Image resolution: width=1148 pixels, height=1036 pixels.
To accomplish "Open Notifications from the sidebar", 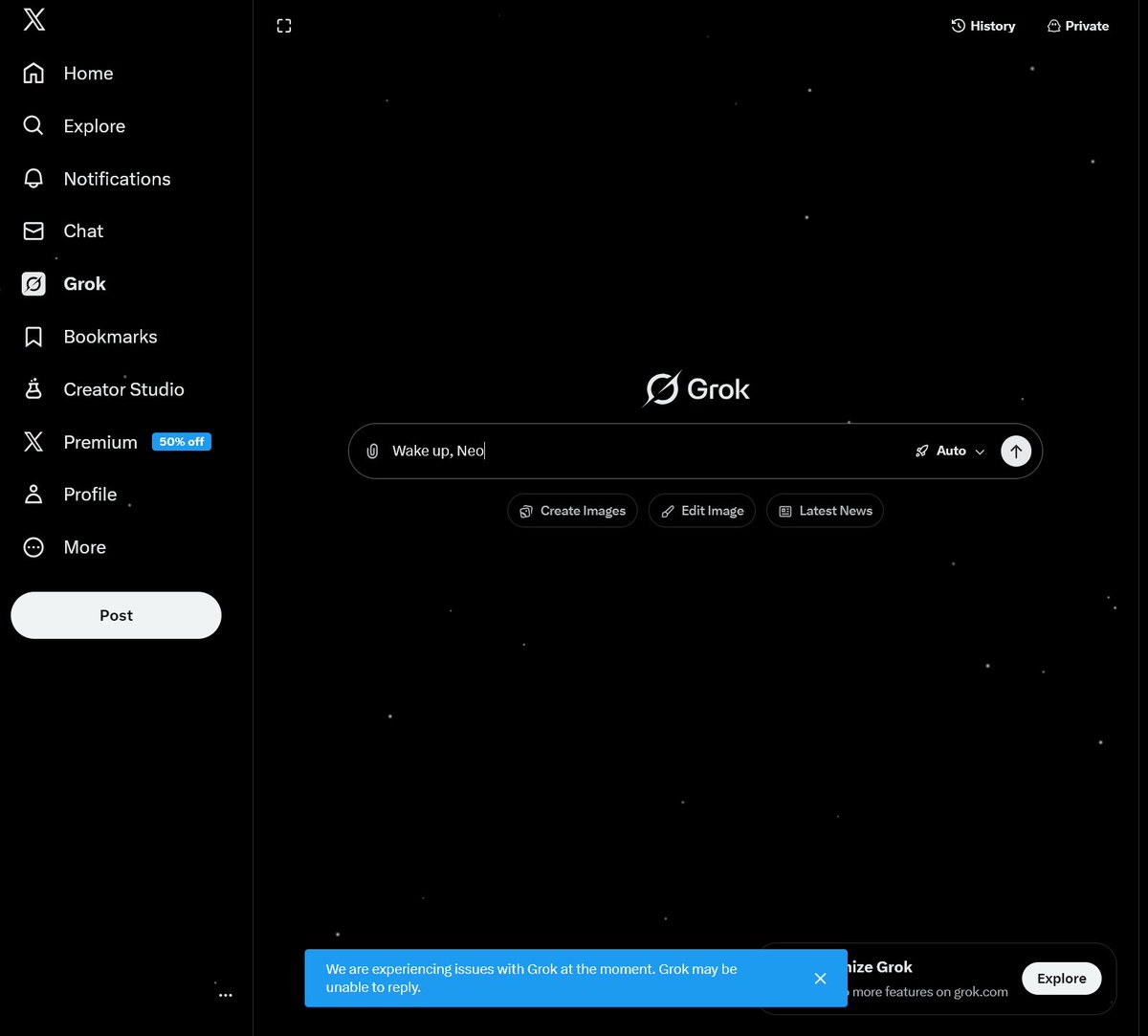I will 96,179.
